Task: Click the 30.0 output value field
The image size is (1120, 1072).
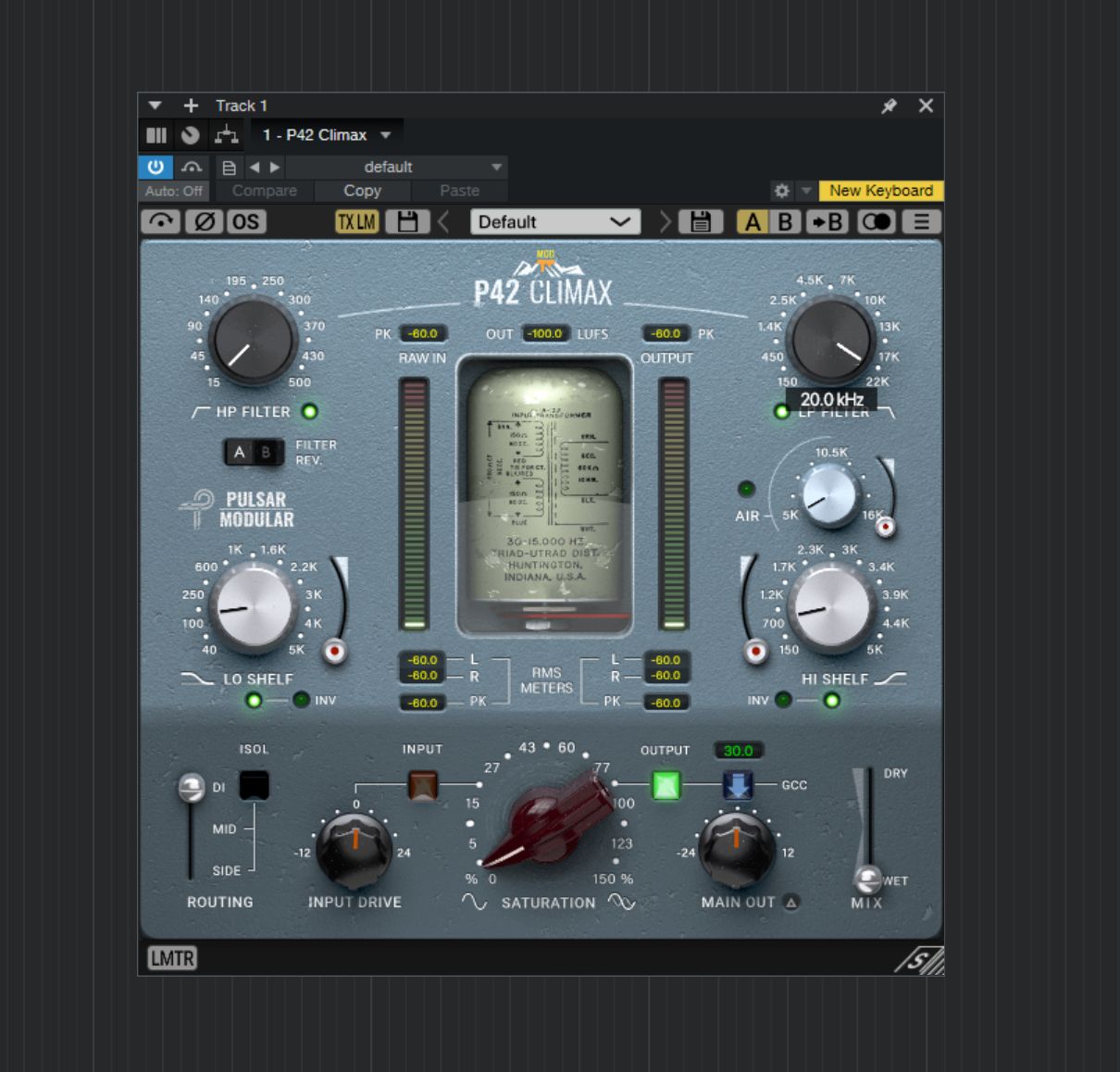Action: pyautogui.click(x=738, y=751)
